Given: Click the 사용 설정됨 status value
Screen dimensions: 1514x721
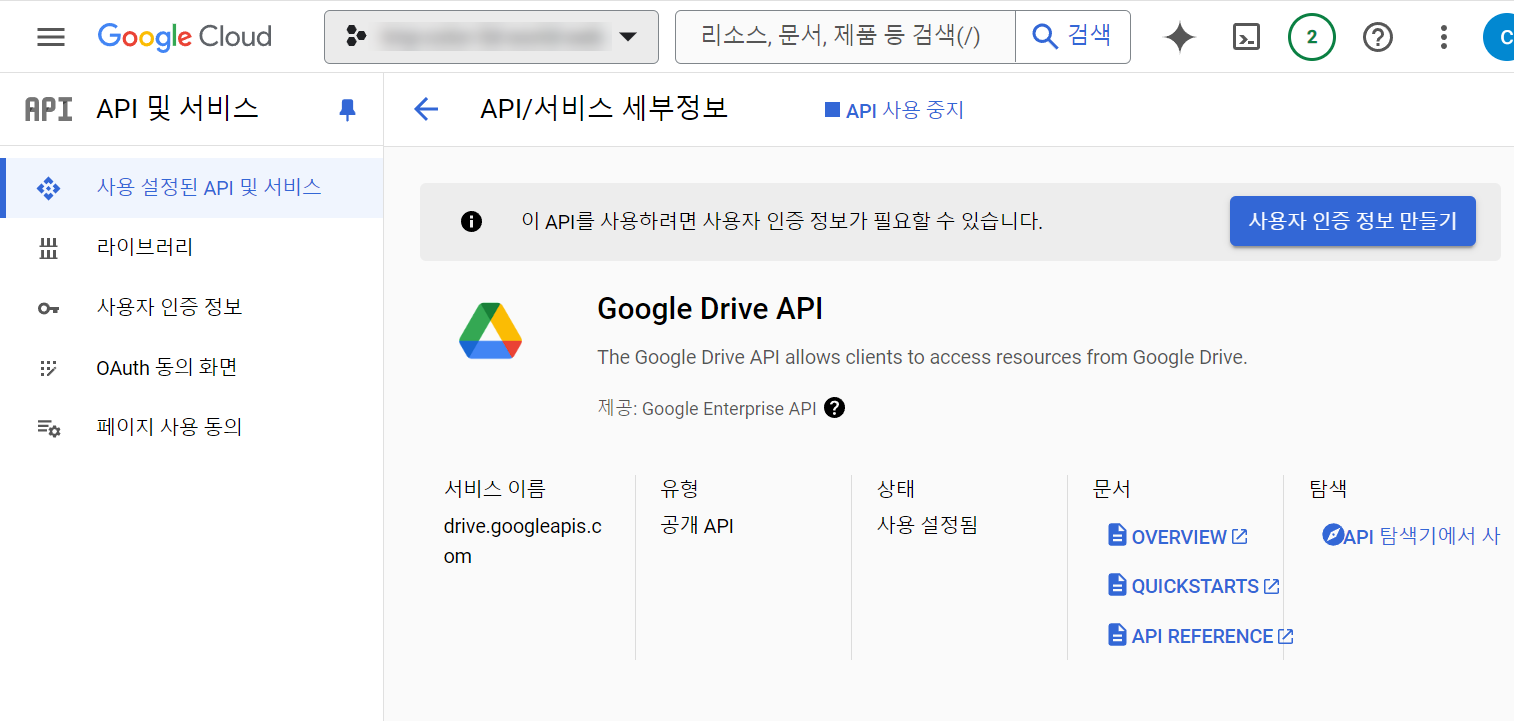Looking at the screenshot, I should (927, 524).
